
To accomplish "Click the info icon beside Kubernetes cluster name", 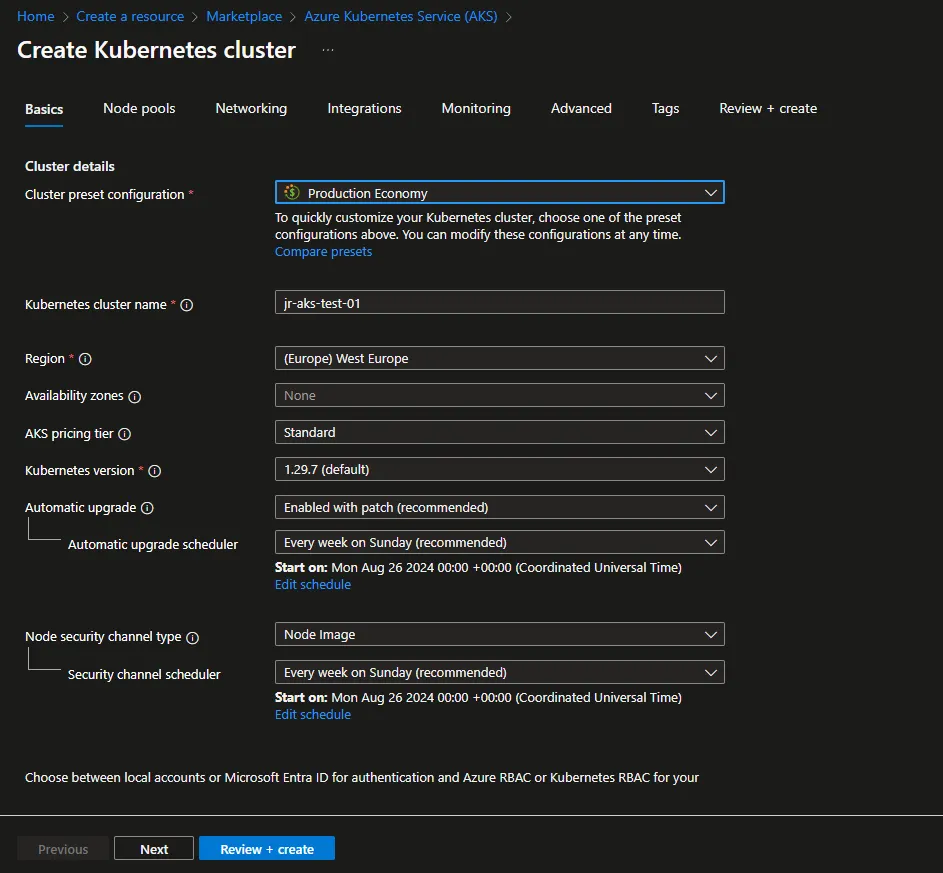I will click(187, 305).
